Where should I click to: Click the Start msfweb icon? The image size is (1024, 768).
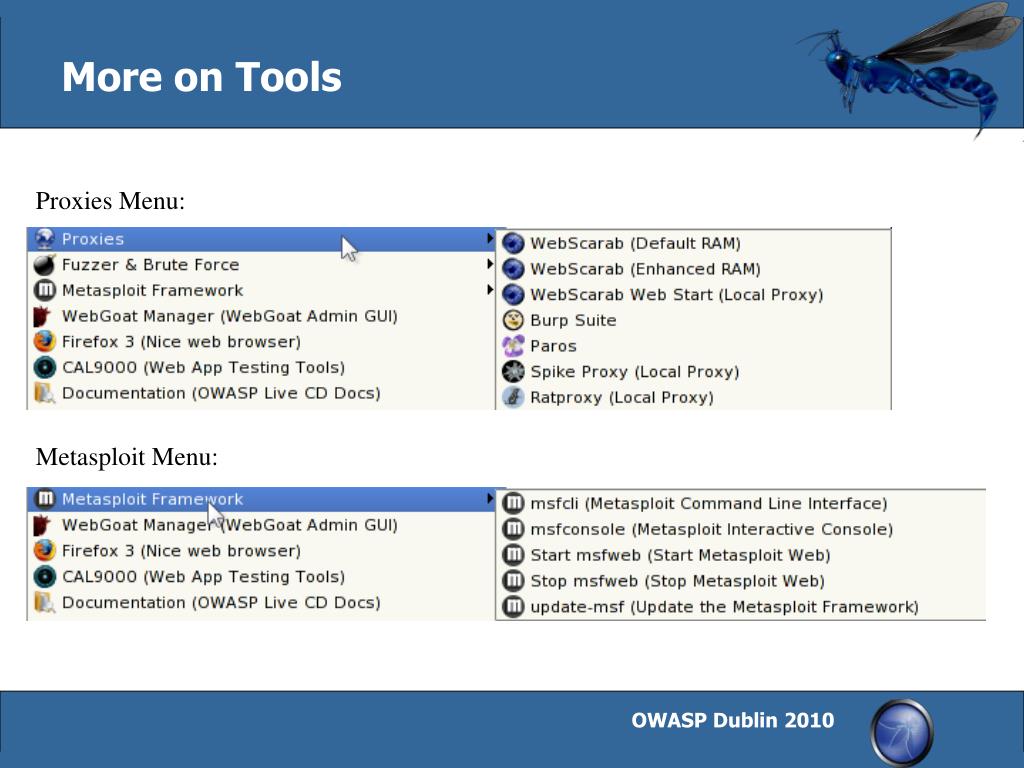[x=513, y=555]
